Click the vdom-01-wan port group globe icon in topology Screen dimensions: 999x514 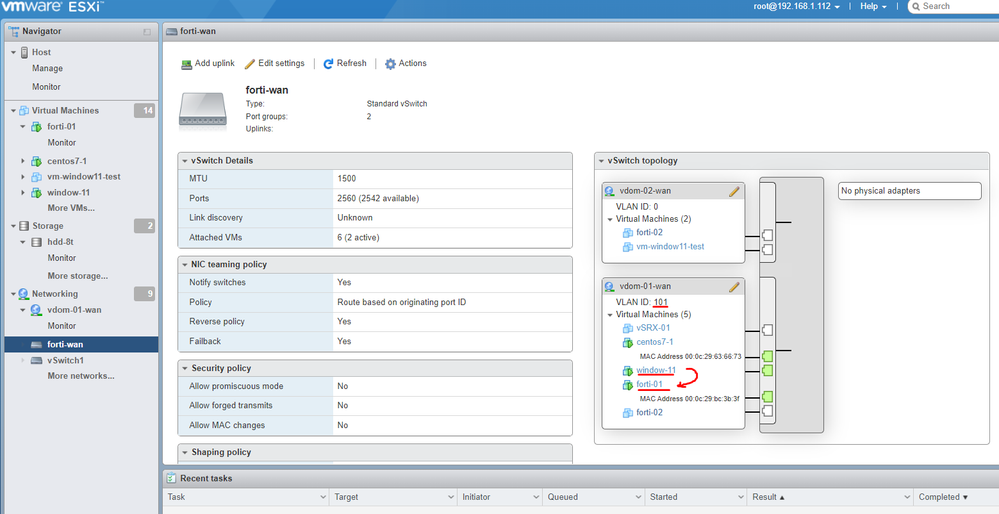coord(610,287)
